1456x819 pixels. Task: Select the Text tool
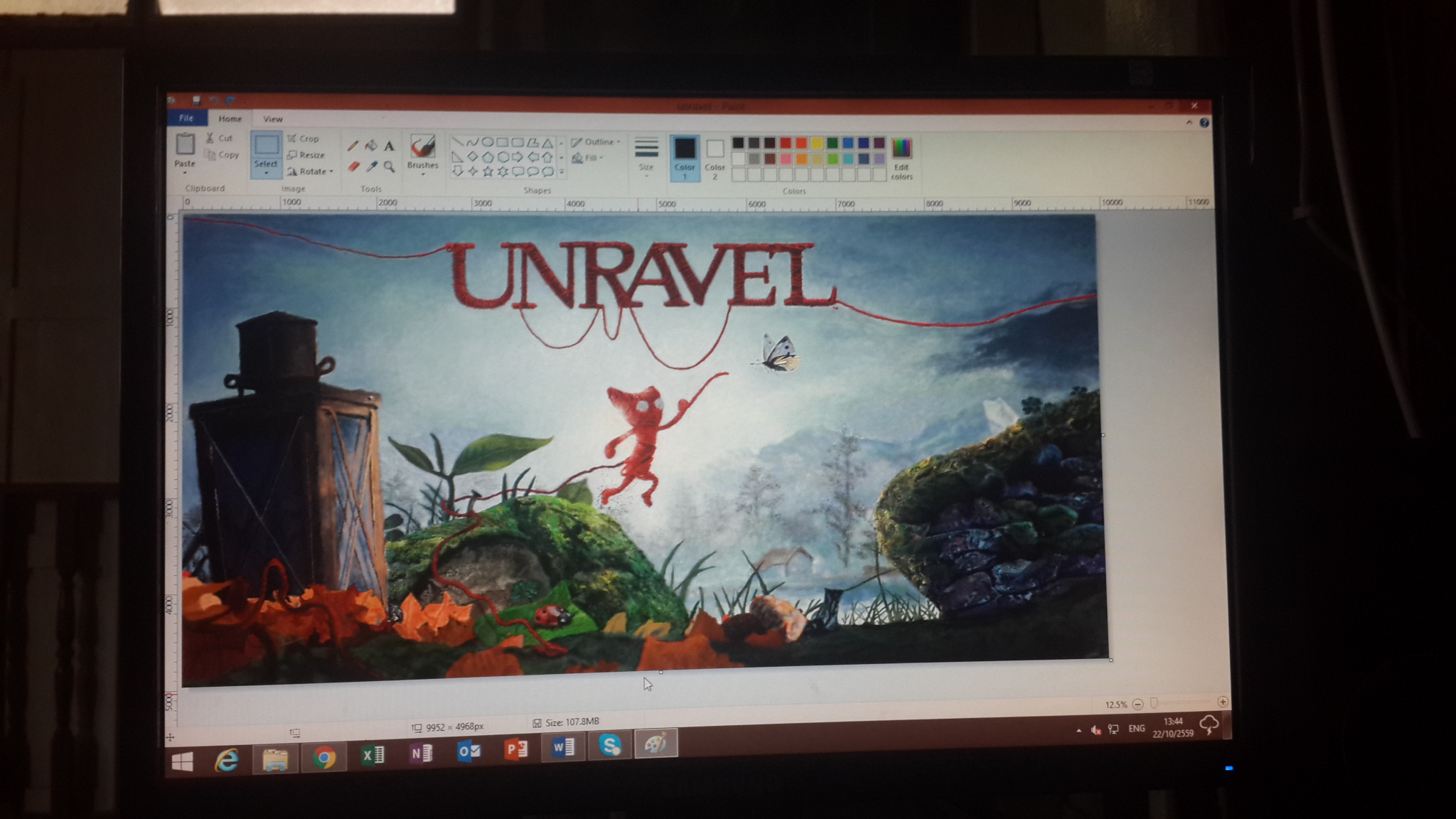coord(389,146)
